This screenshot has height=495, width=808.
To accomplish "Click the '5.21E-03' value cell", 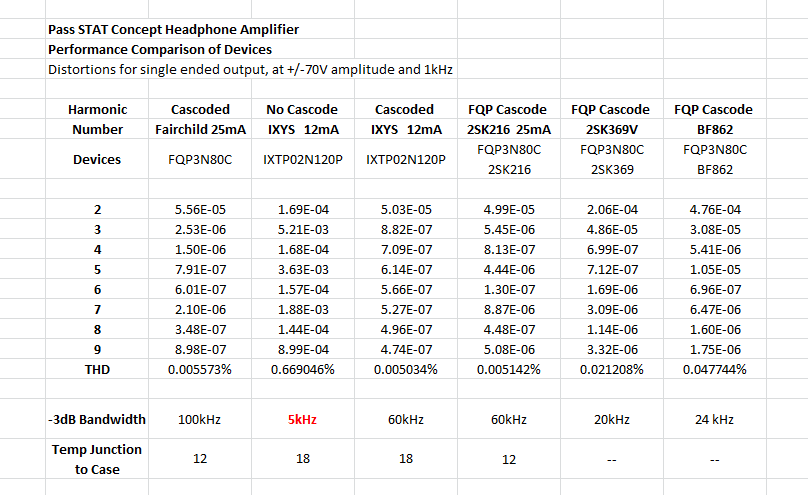I will click(x=303, y=230).
